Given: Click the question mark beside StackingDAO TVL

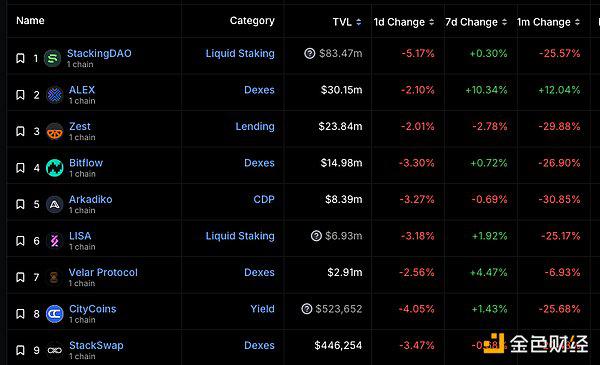Looking at the screenshot, I should click(310, 53).
